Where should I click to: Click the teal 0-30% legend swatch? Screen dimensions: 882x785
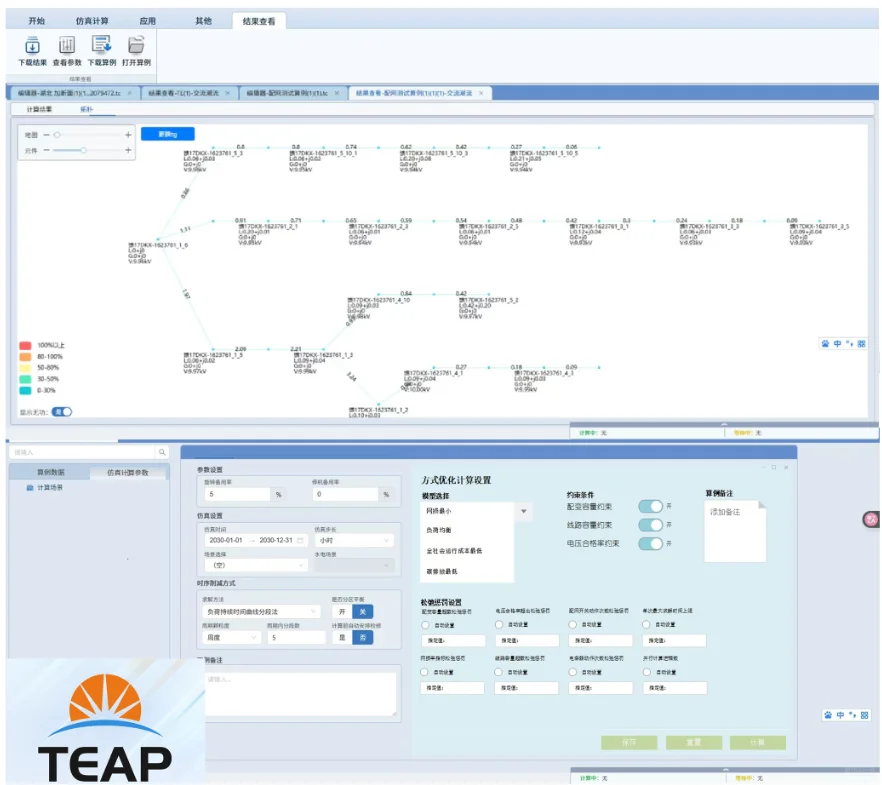25,390
